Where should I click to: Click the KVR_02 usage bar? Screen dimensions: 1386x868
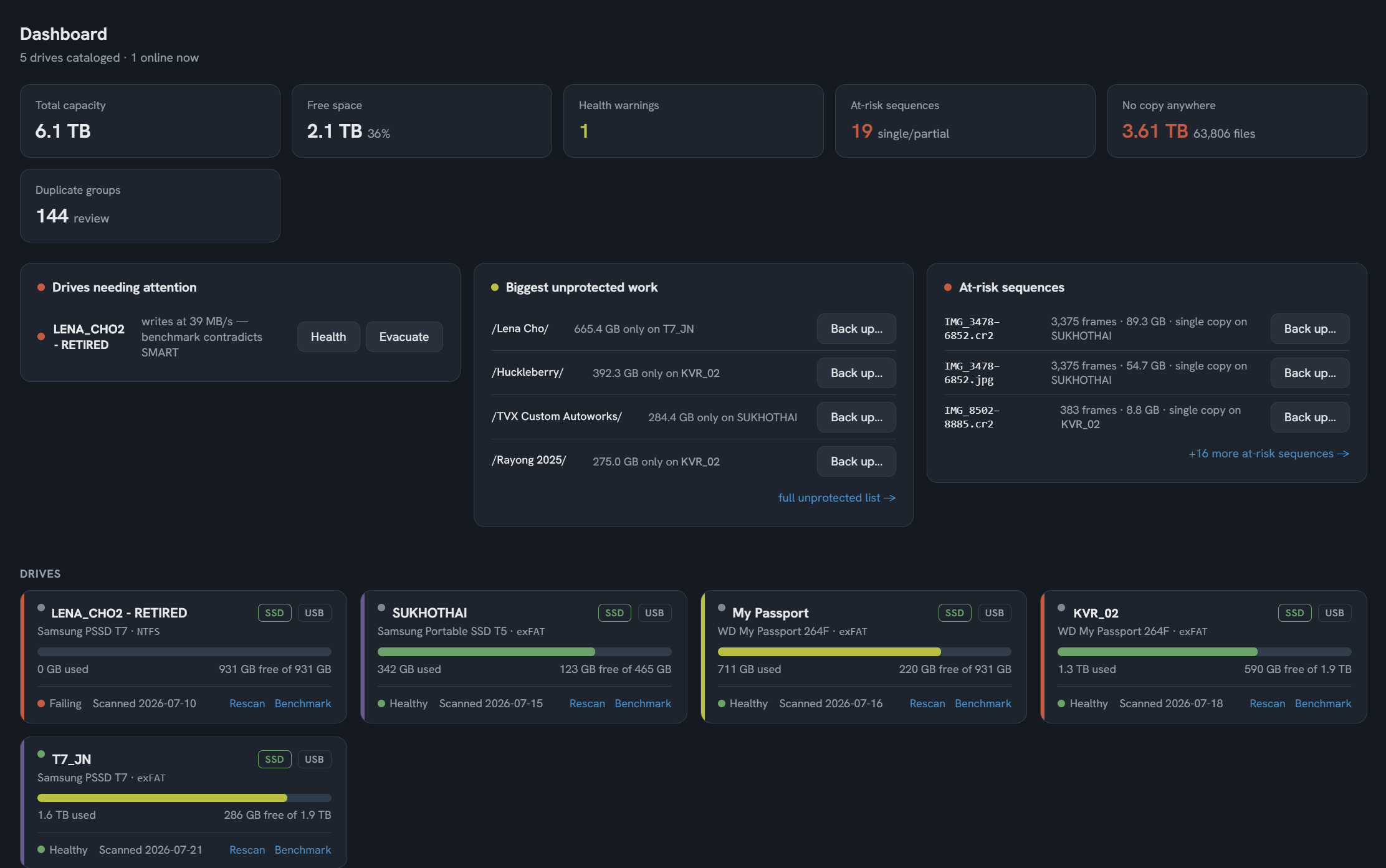click(x=1205, y=652)
